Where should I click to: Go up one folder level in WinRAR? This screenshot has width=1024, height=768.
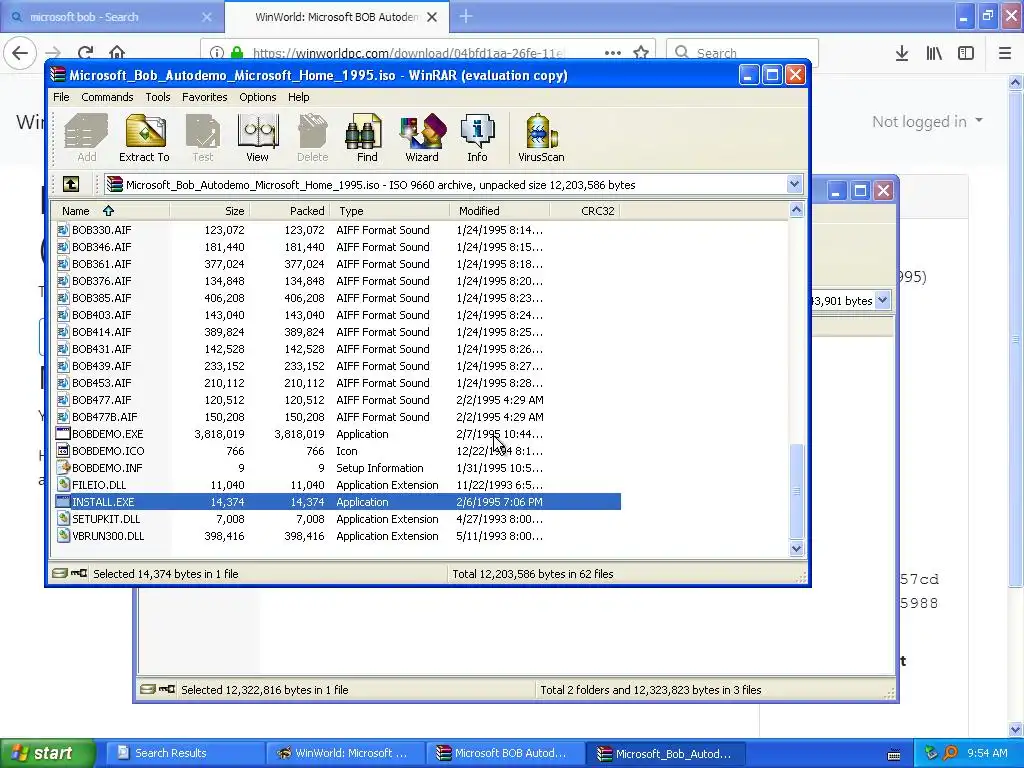point(71,184)
